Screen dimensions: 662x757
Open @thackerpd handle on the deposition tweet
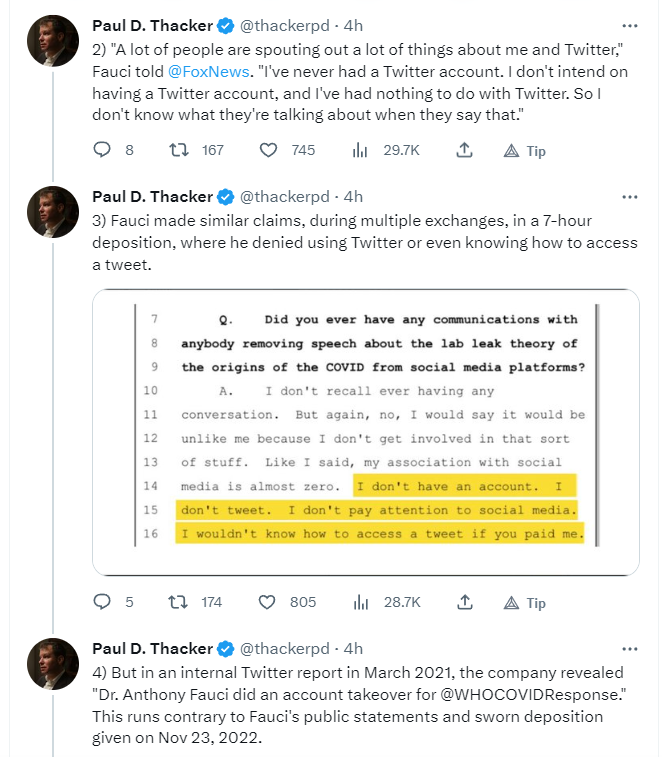pyautogui.click(x=284, y=196)
